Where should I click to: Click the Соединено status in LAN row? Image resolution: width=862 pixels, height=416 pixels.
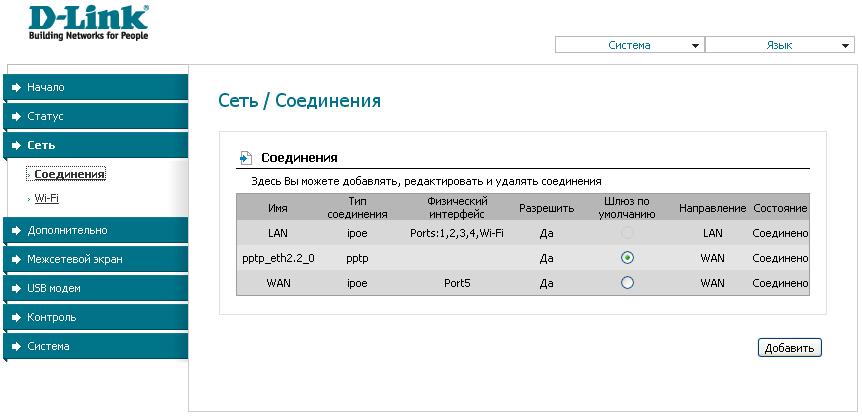coord(780,233)
